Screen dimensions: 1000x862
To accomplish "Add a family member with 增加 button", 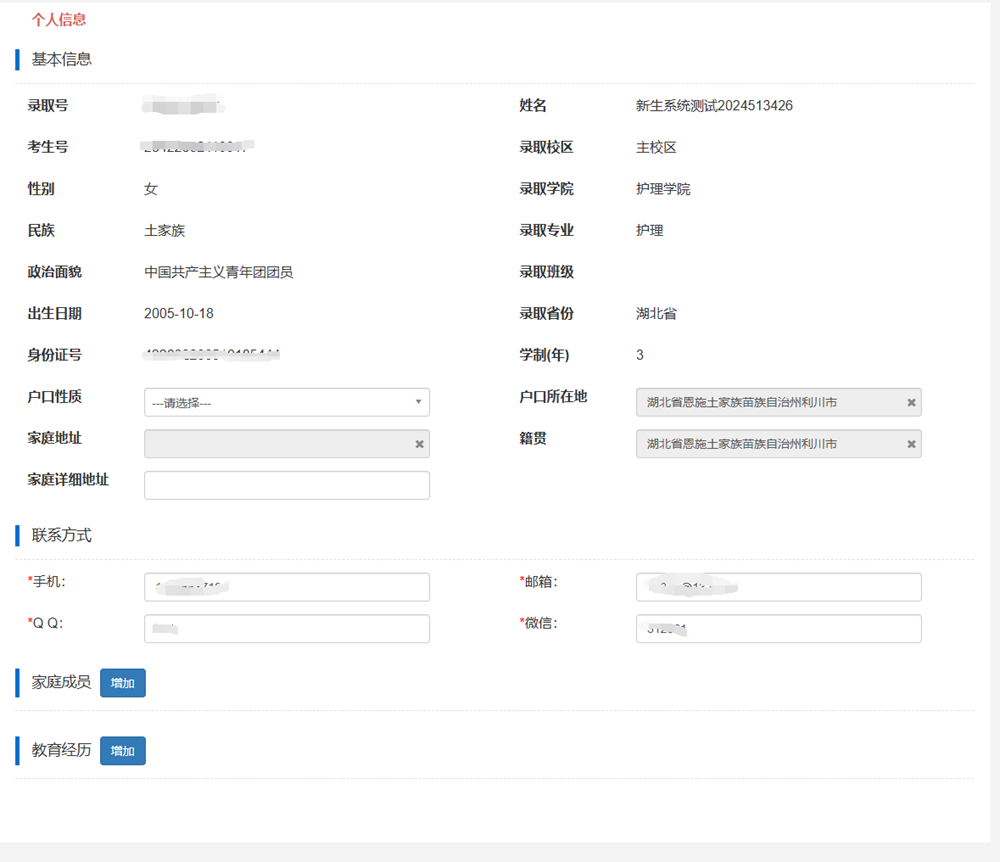I will point(123,683).
